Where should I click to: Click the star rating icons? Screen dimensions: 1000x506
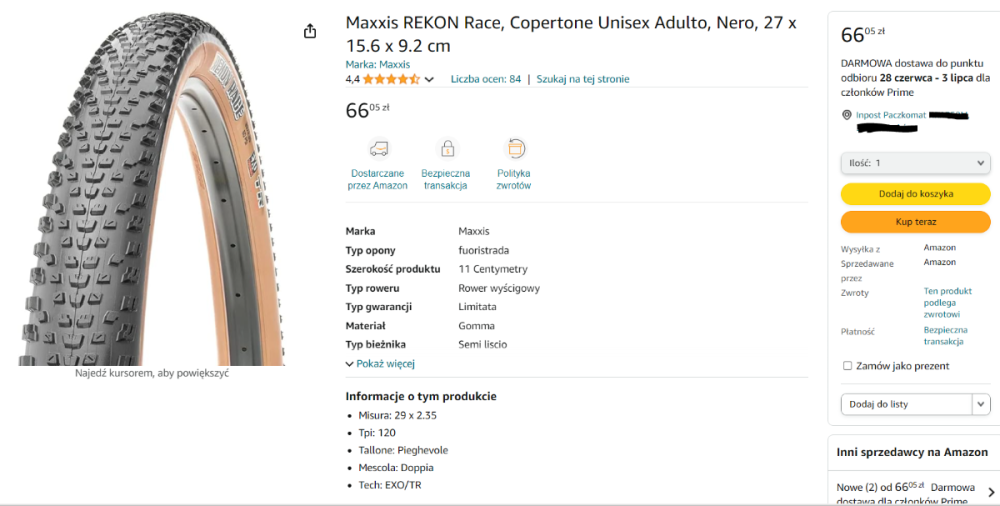coord(391,79)
